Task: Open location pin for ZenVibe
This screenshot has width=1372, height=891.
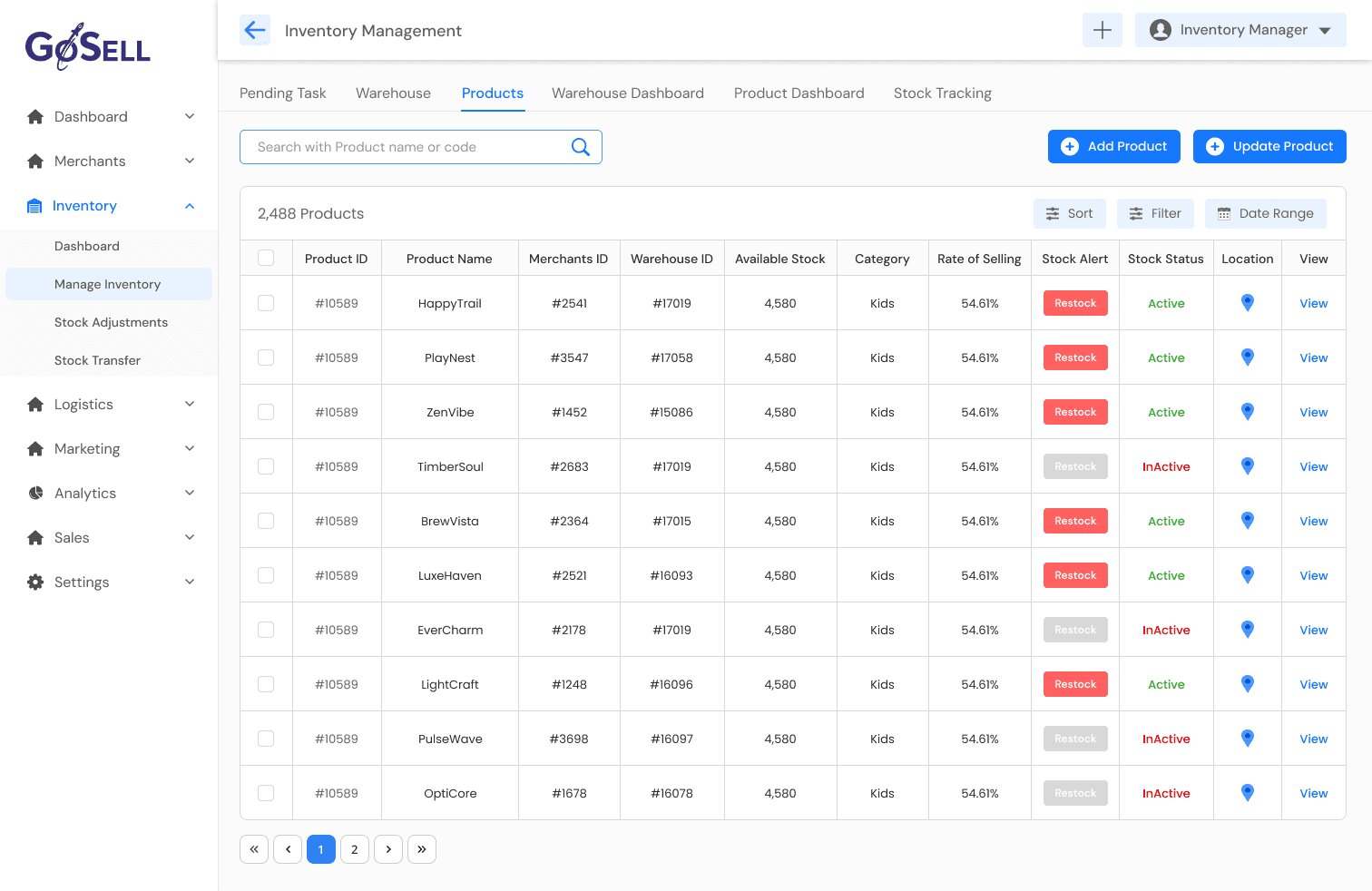Action: coord(1248,412)
